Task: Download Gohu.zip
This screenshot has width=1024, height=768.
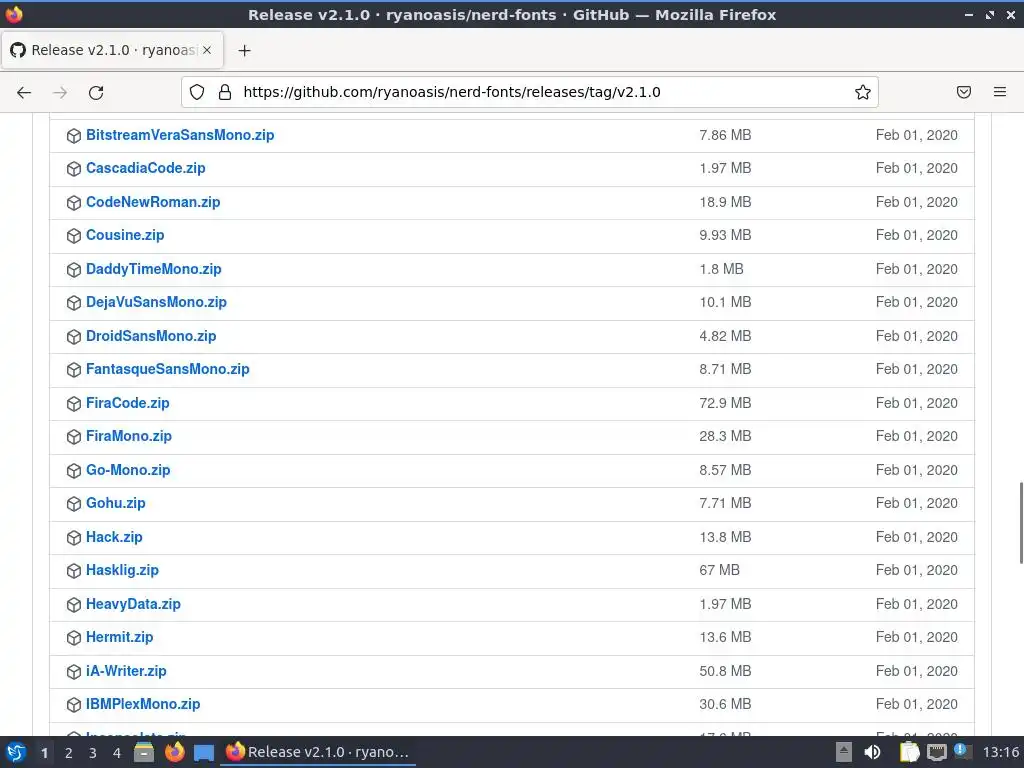Action: click(x=116, y=504)
